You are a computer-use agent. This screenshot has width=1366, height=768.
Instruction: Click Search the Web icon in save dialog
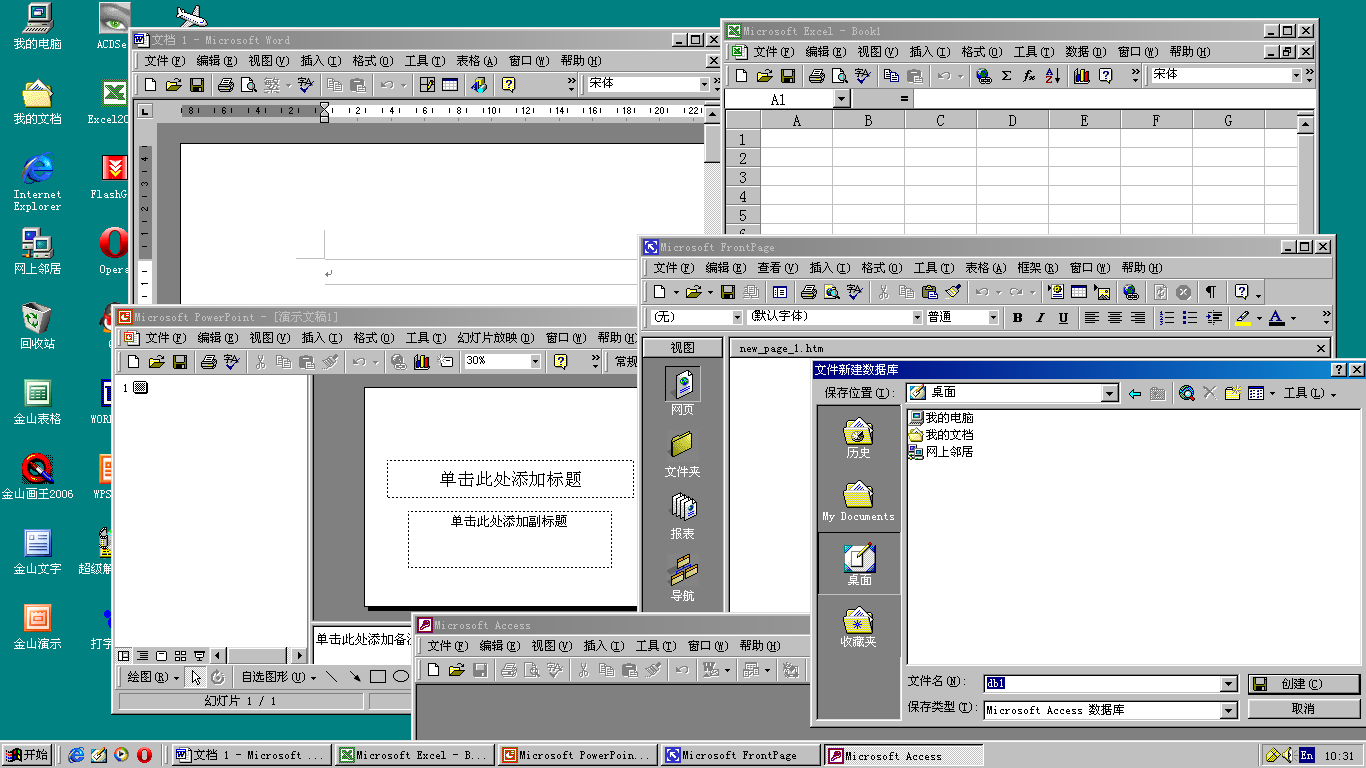1186,393
